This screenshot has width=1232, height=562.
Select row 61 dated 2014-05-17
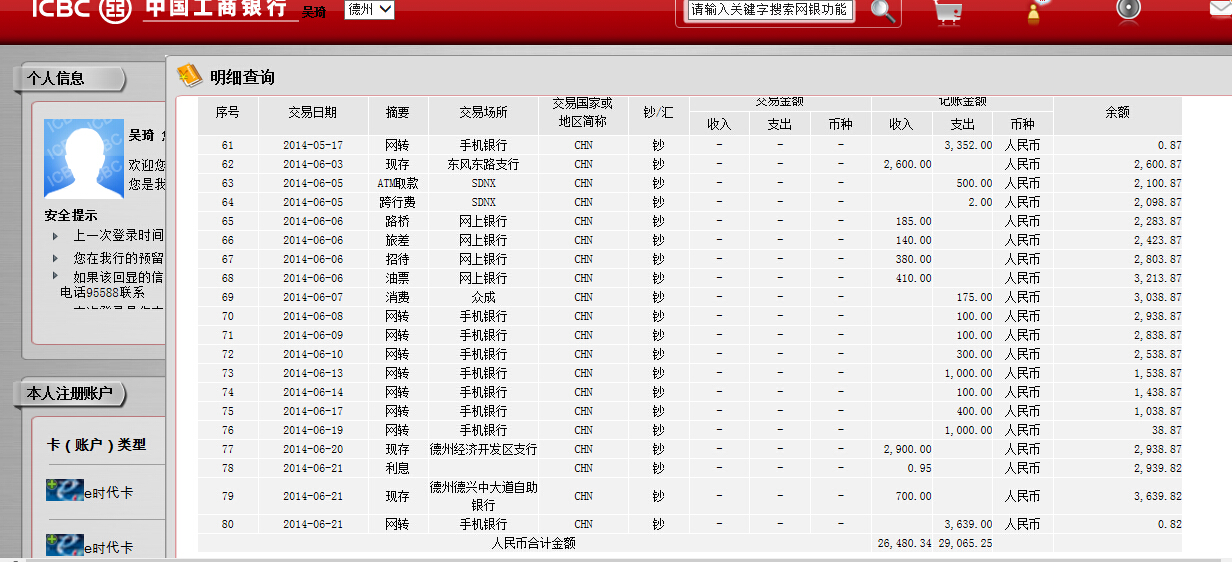(690, 145)
